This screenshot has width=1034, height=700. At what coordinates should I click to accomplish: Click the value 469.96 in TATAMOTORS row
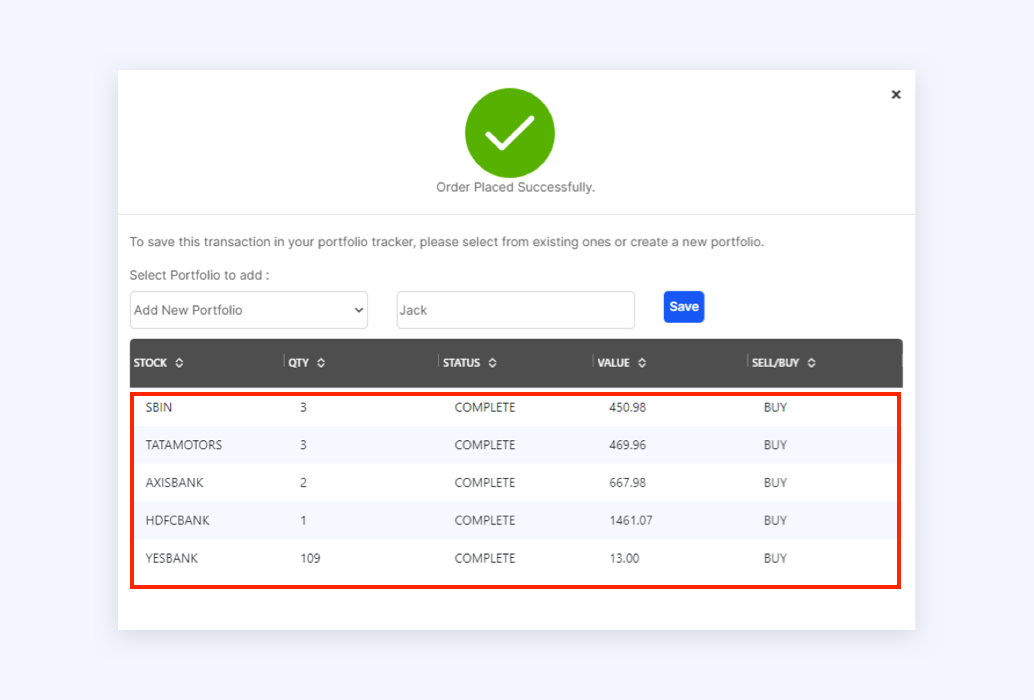tap(628, 445)
